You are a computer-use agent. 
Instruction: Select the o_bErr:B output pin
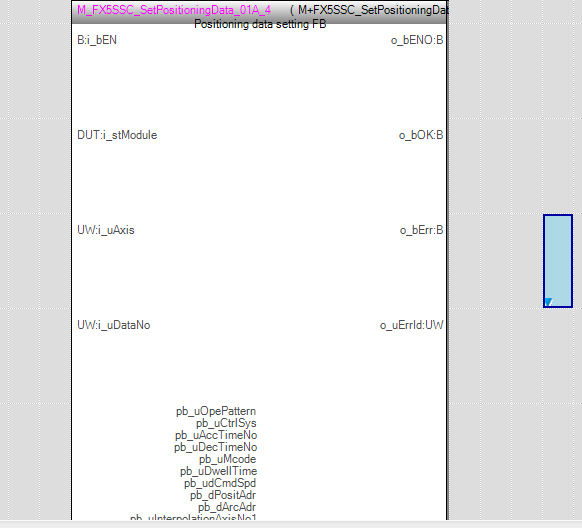tap(422, 230)
